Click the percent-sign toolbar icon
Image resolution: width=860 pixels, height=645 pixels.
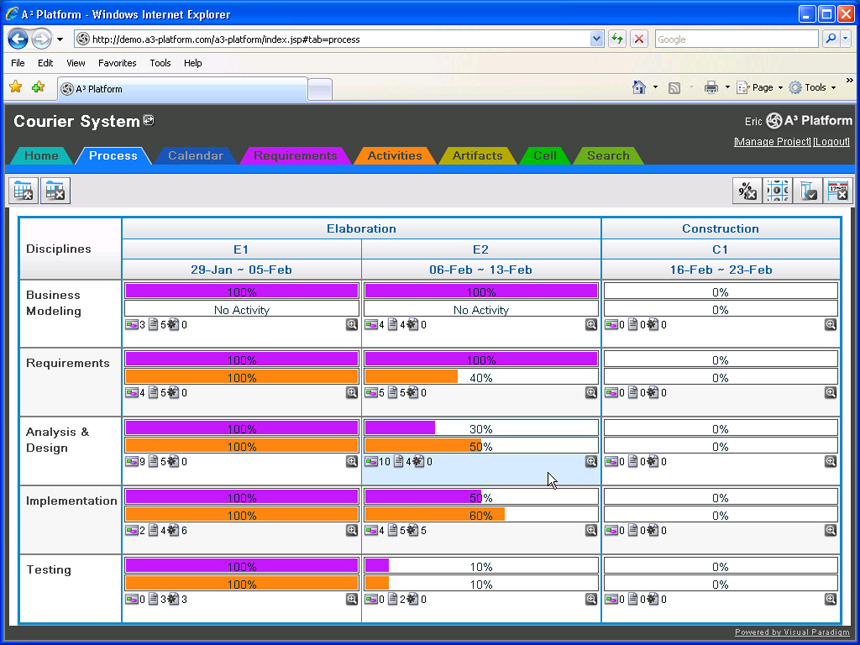tap(746, 190)
